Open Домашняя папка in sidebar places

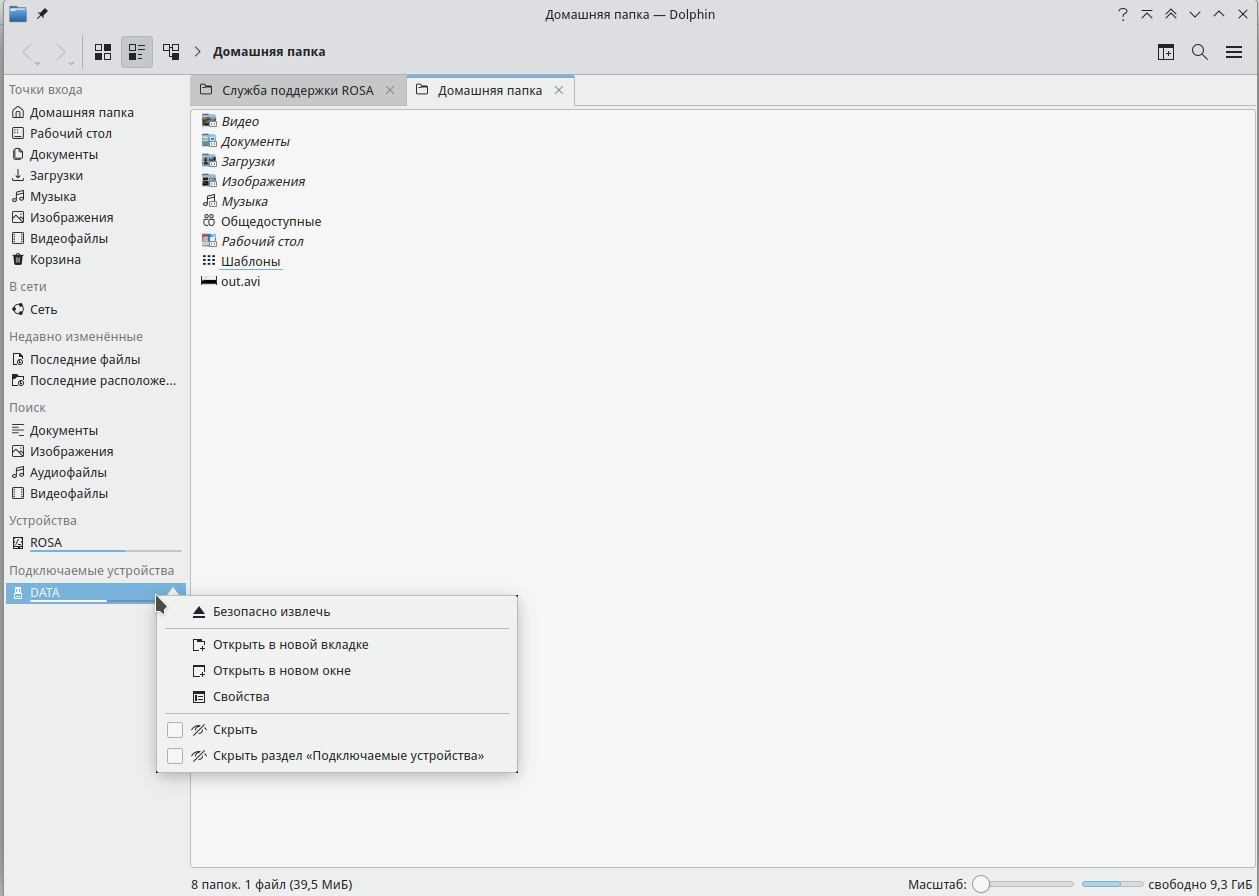tap(96, 112)
